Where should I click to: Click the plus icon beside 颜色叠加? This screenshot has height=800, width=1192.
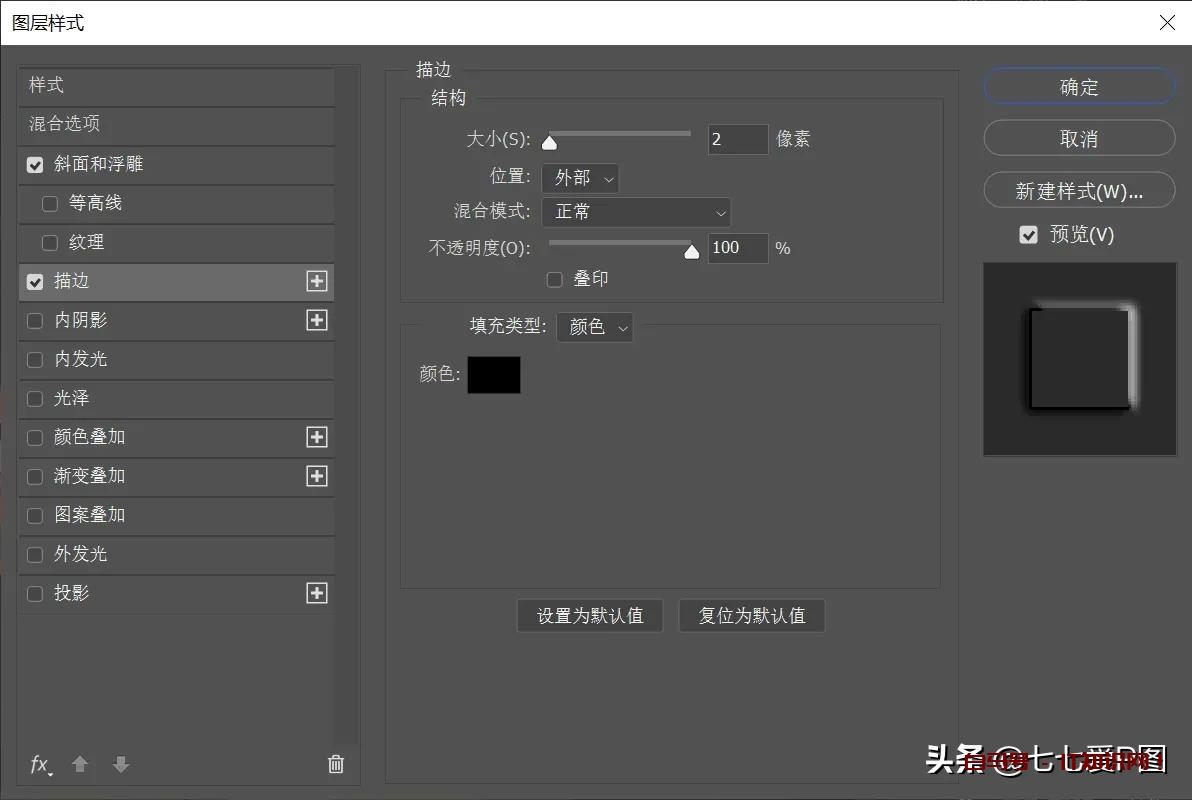[x=317, y=437]
